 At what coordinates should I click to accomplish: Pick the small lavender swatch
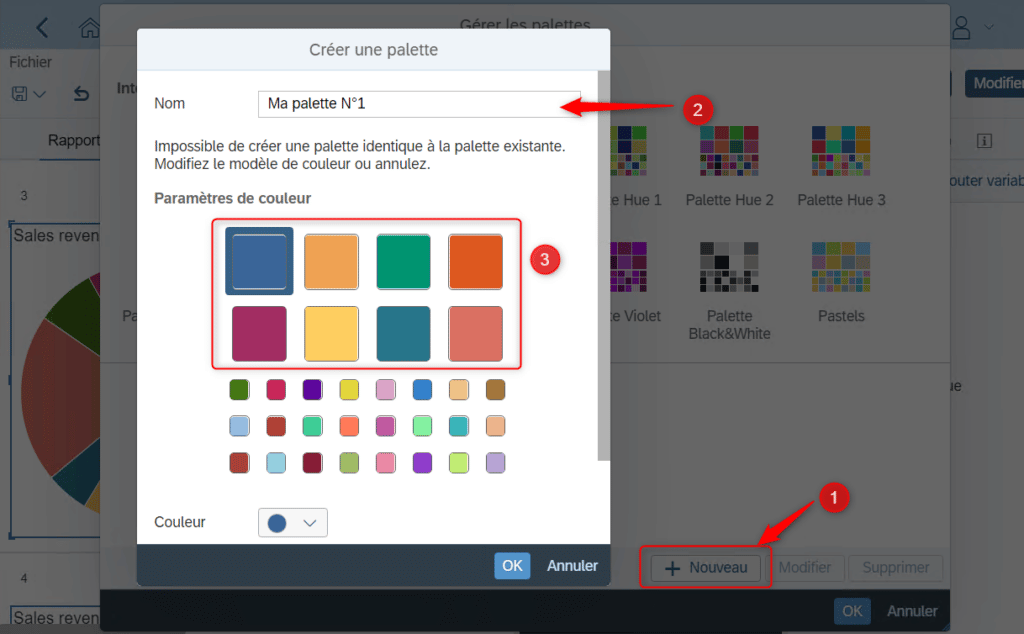click(x=496, y=463)
